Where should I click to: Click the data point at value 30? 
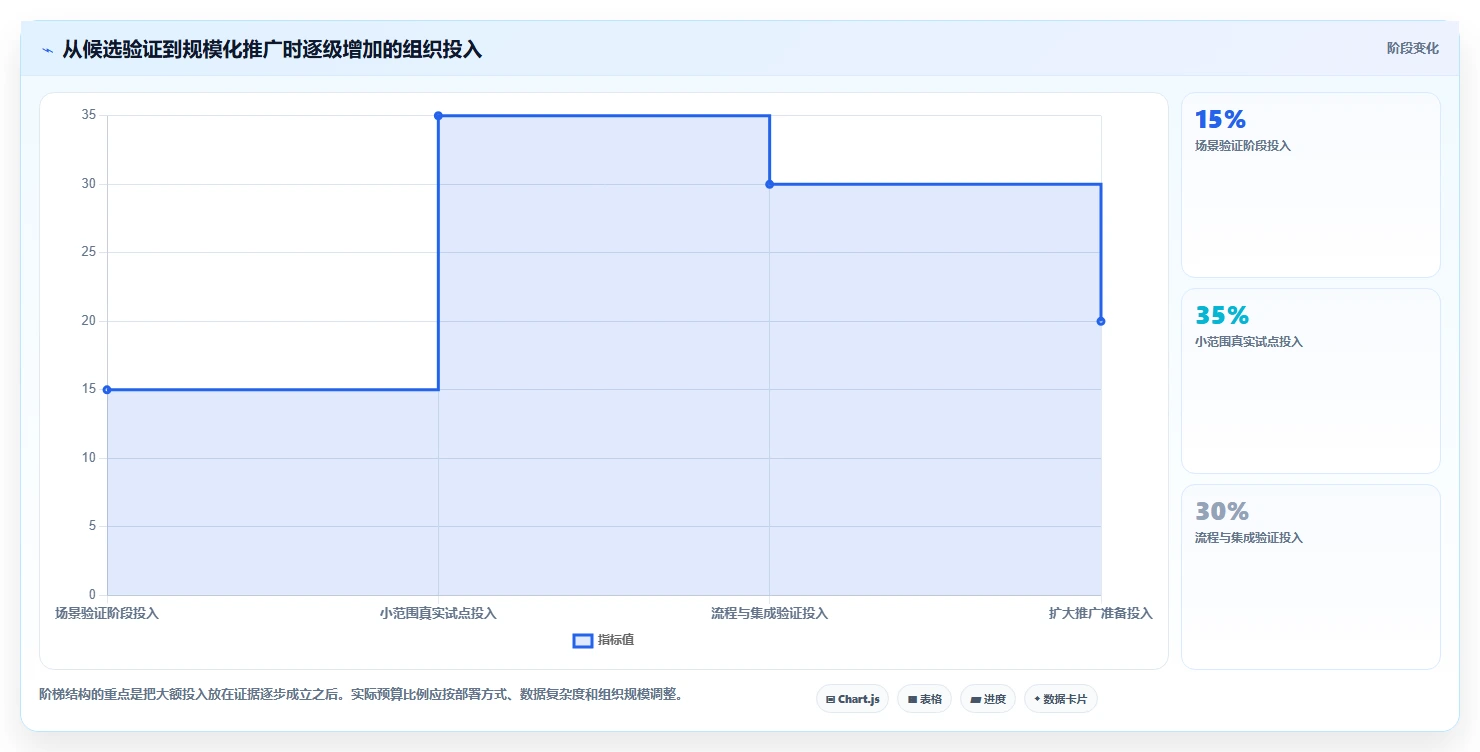coord(769,184)
